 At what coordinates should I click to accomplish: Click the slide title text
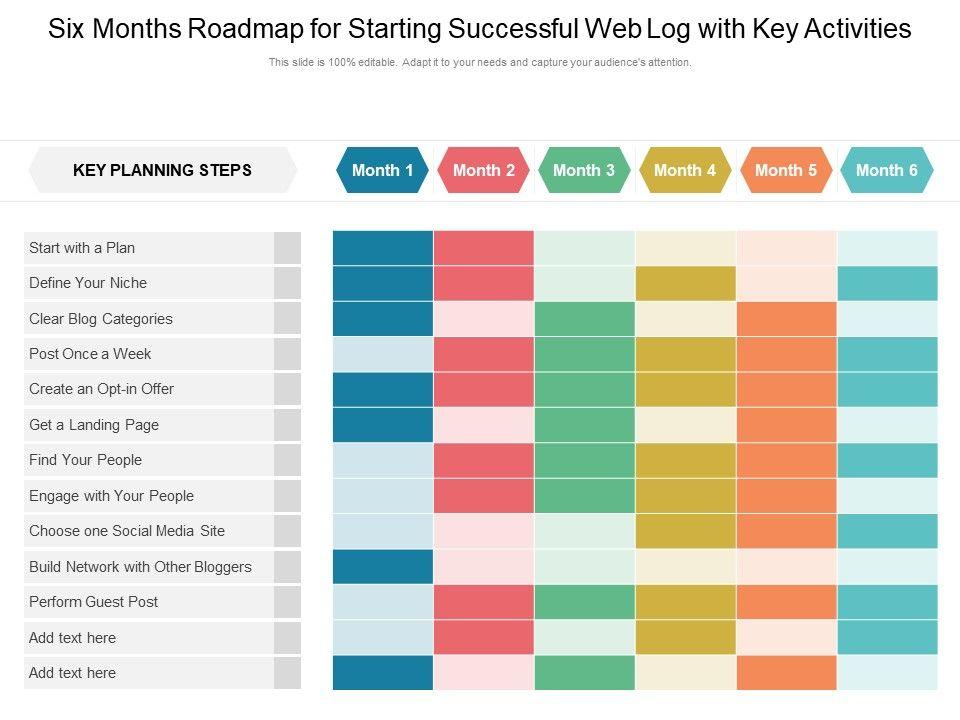tap(480, 29)
